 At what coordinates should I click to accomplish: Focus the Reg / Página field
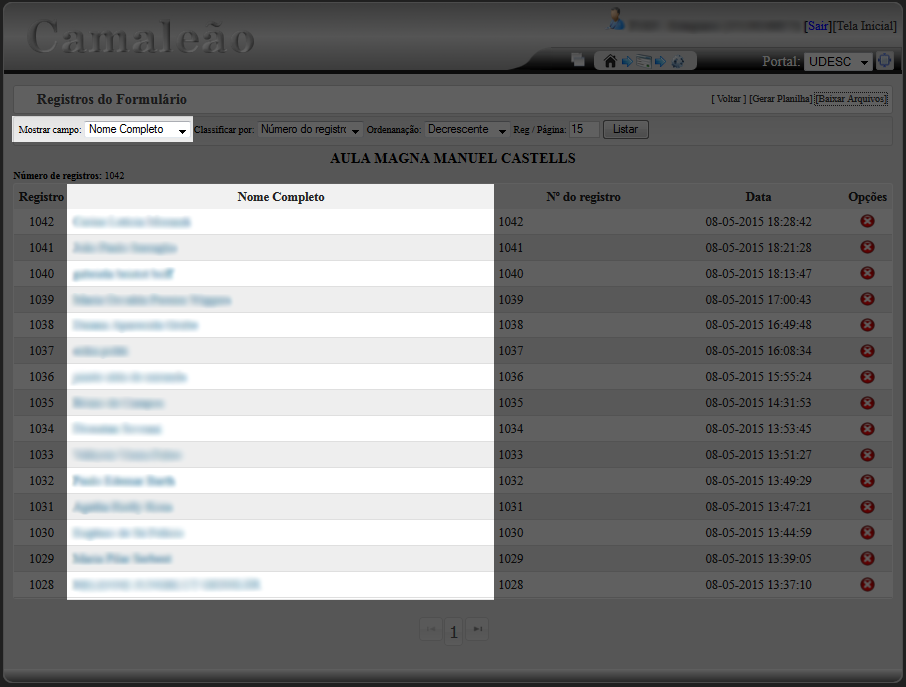pos(584,129)
